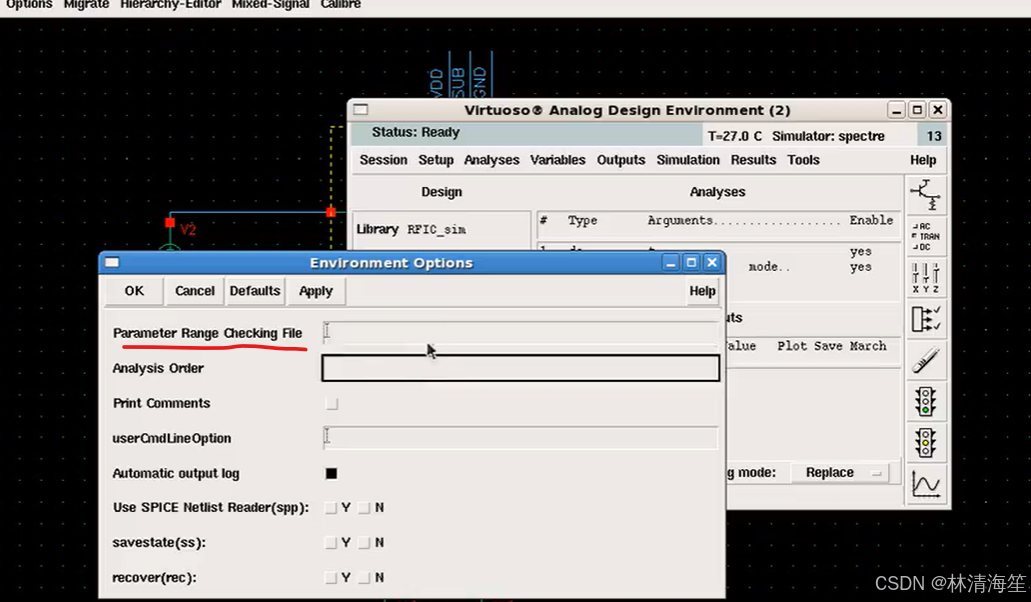Screen dimensions: 1031x602
Task: Click Help button in Environment Options
Action: [702, 290]
